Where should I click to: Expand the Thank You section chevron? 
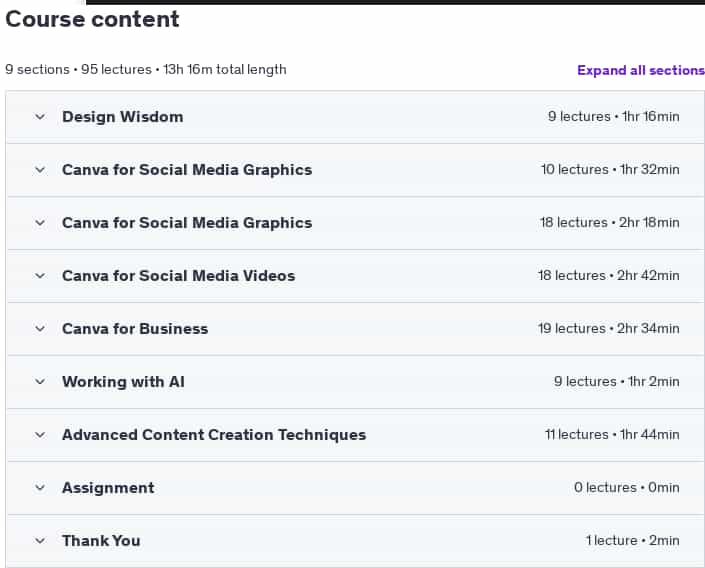40,541
